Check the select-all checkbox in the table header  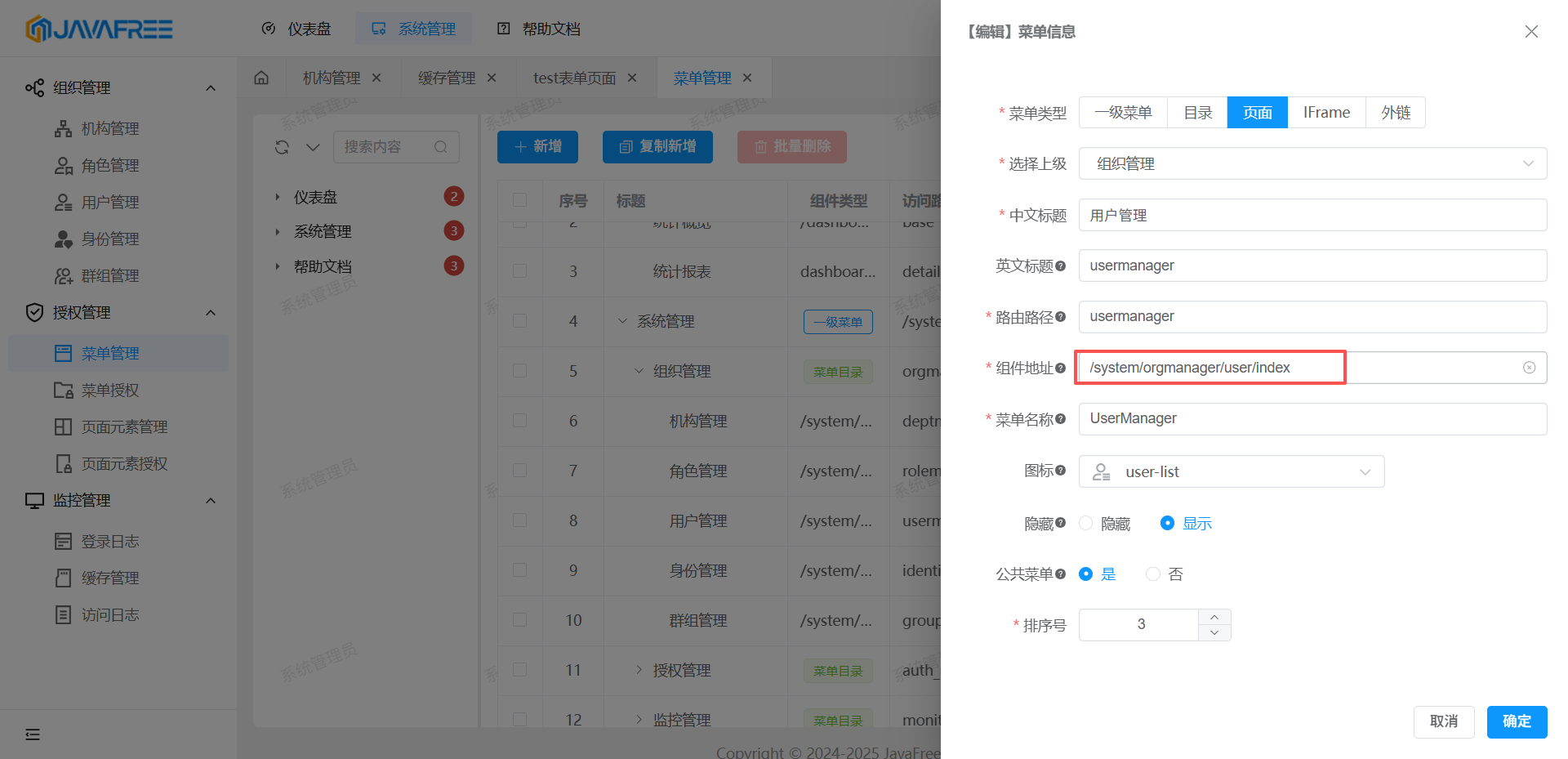[520, 200]
